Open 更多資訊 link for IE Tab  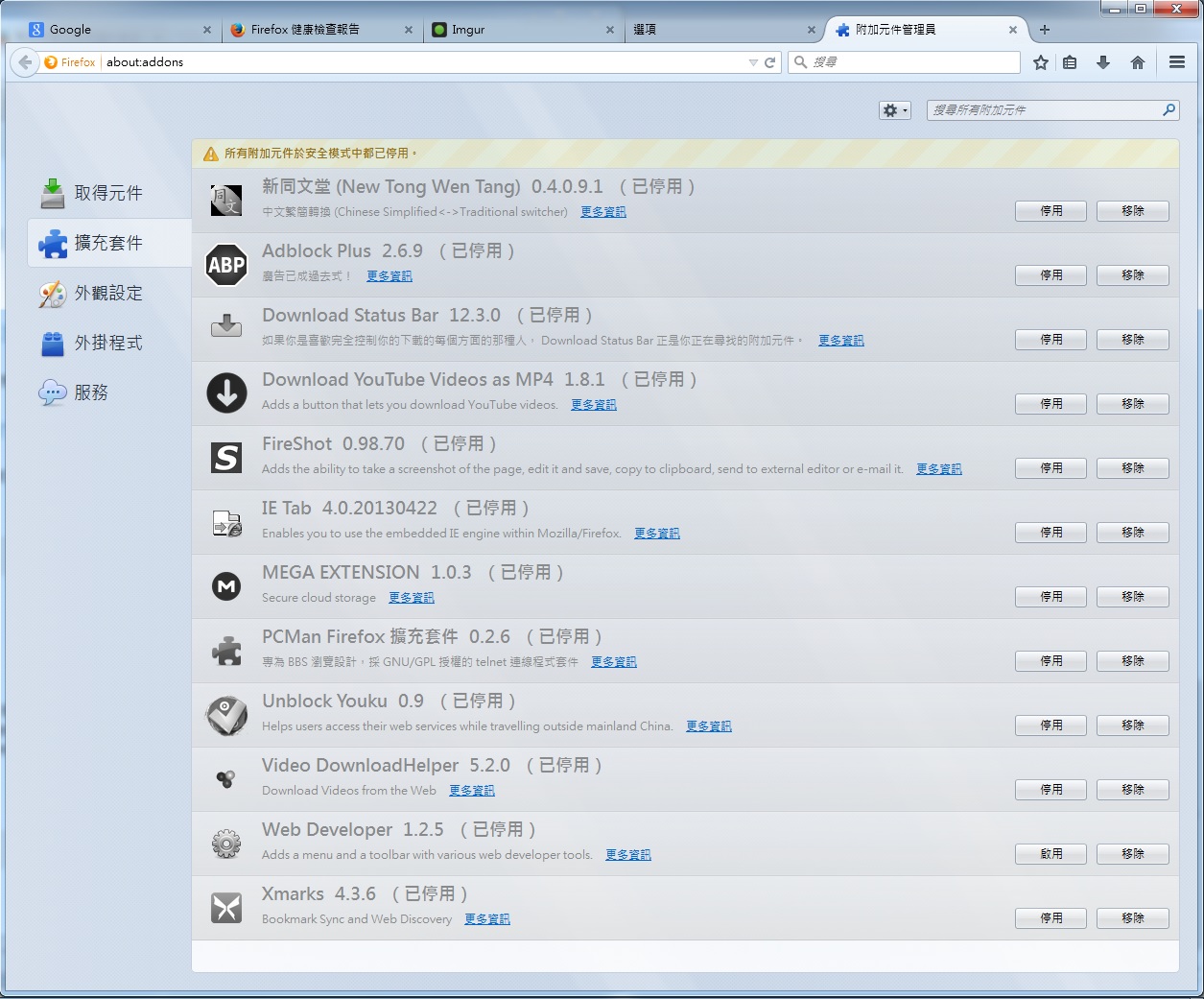pos(656,534)
